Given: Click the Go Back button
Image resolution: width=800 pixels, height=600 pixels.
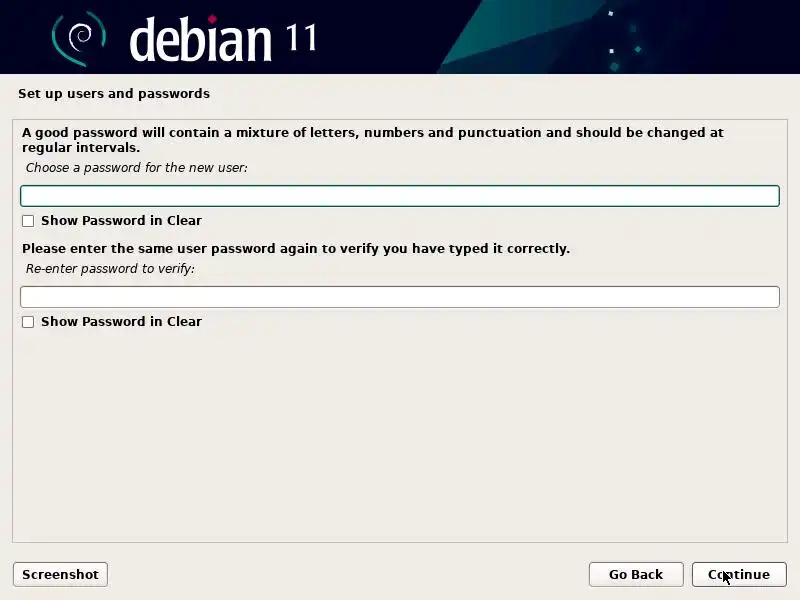Looking at the screenshot, I should (636, 574).
